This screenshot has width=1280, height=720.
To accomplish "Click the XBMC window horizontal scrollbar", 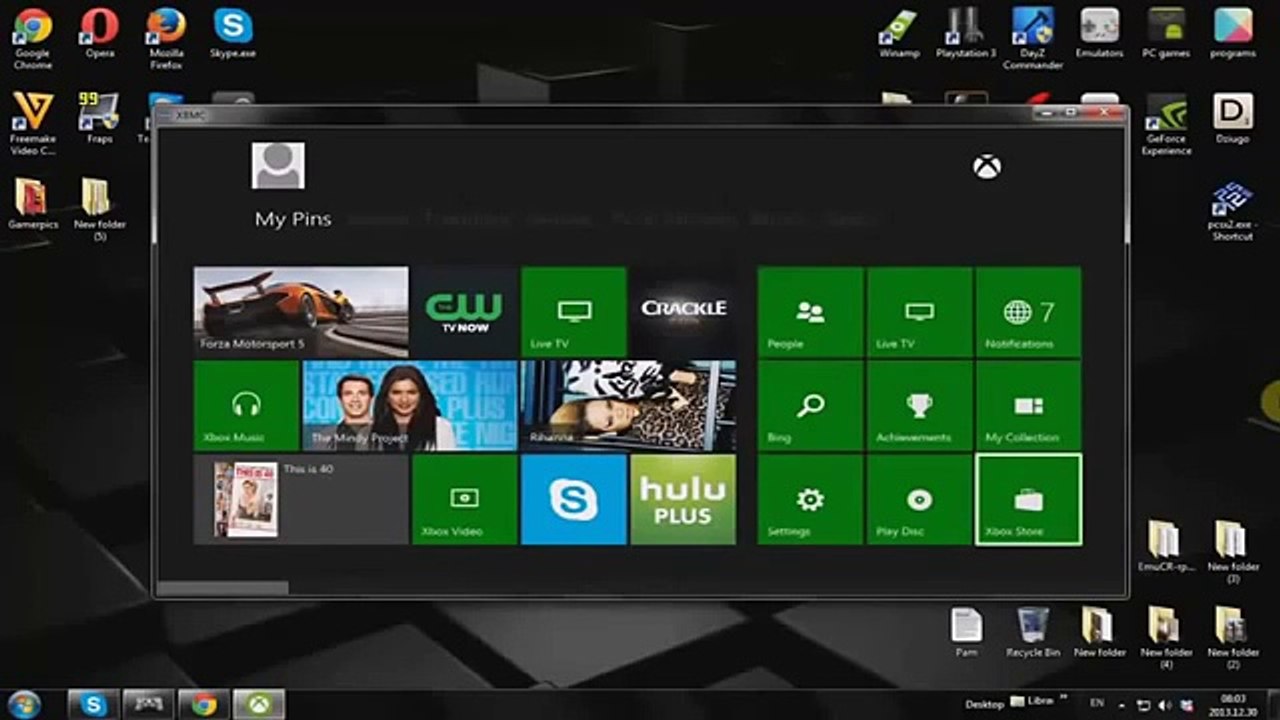I will 223,588.
